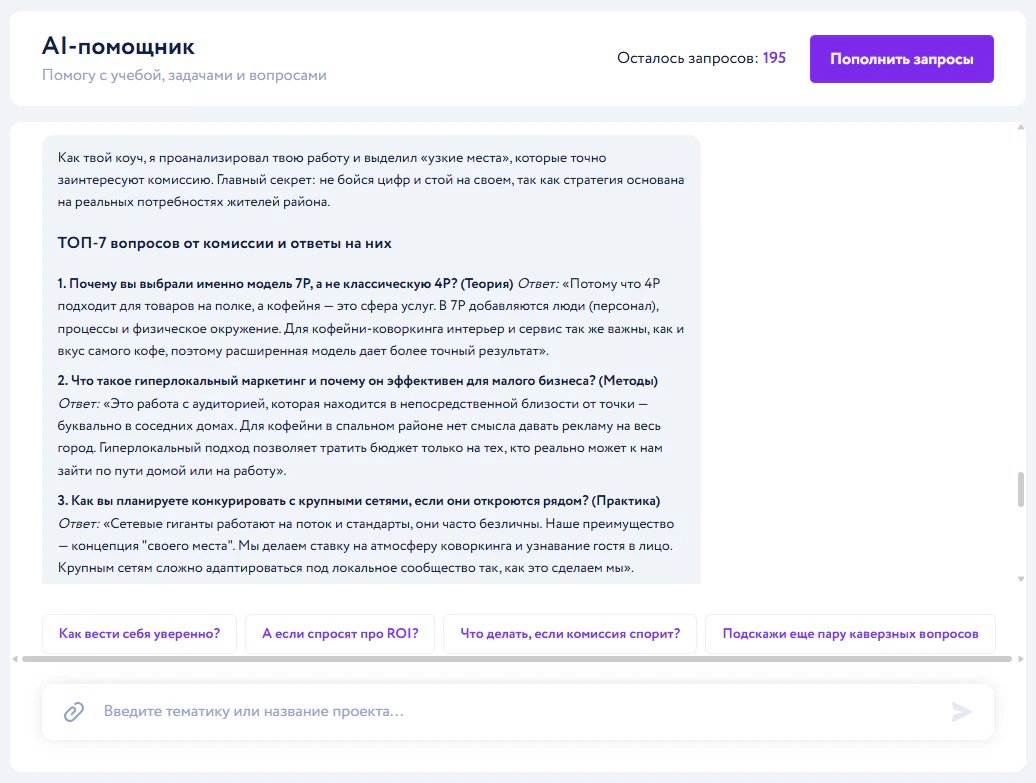Click question 1 about model 7P
Image resolution: width=1036 pixels, height=783 pixels.
point(285,283)
